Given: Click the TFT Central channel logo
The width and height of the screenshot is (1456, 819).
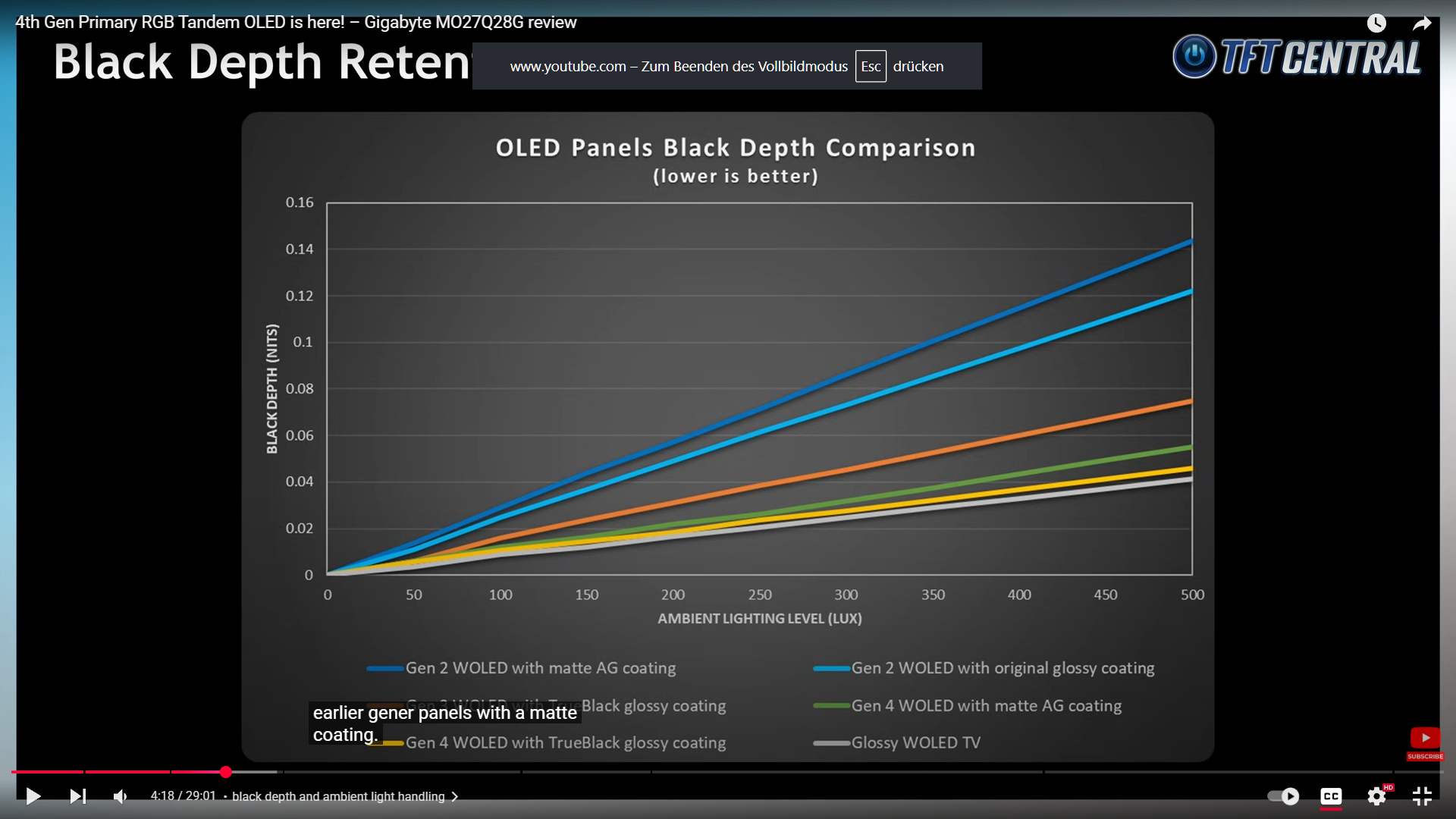Looking at the screenshot, I should pyautogui.click(x=1297, y=57).
